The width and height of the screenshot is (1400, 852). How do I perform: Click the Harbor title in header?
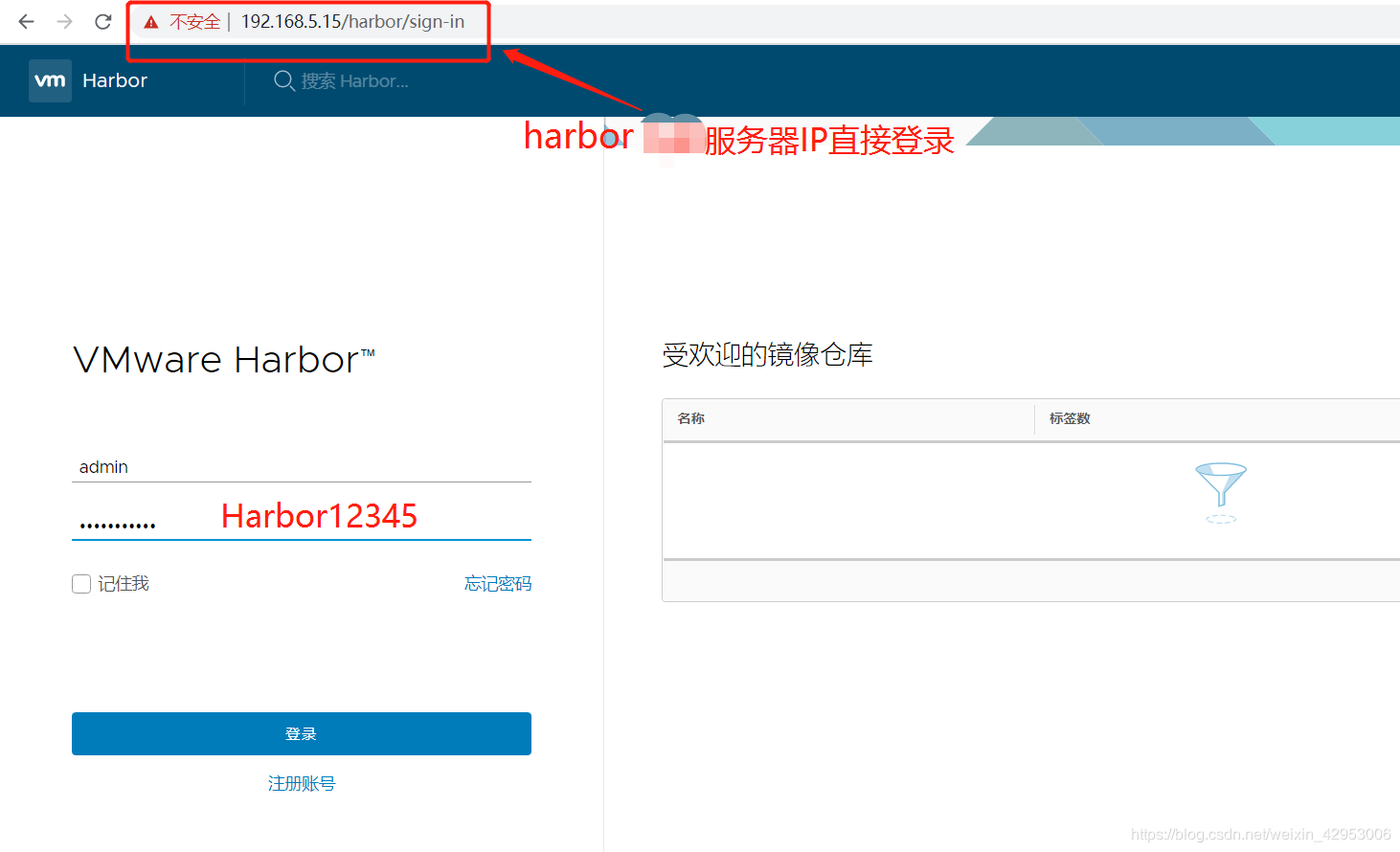tap(115, 80)
